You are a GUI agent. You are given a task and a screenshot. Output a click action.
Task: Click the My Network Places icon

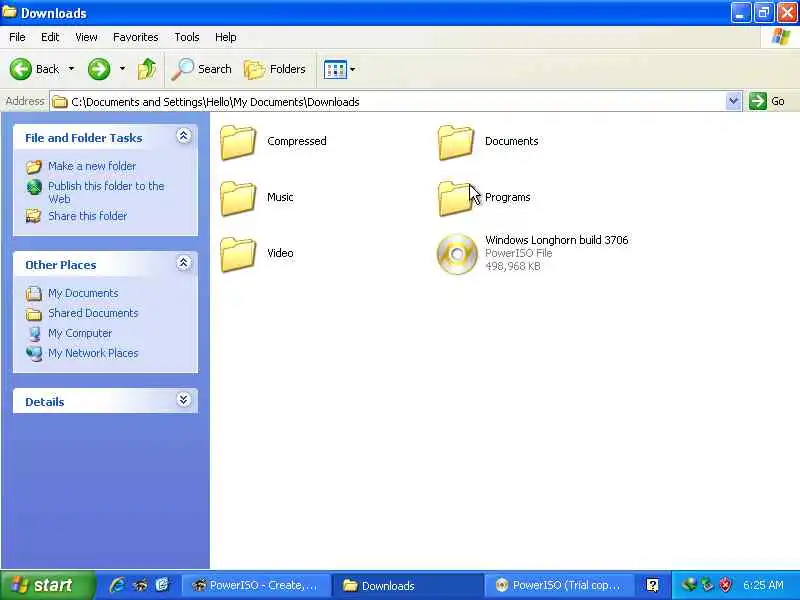pyautogui.click(x=34, y=353)
